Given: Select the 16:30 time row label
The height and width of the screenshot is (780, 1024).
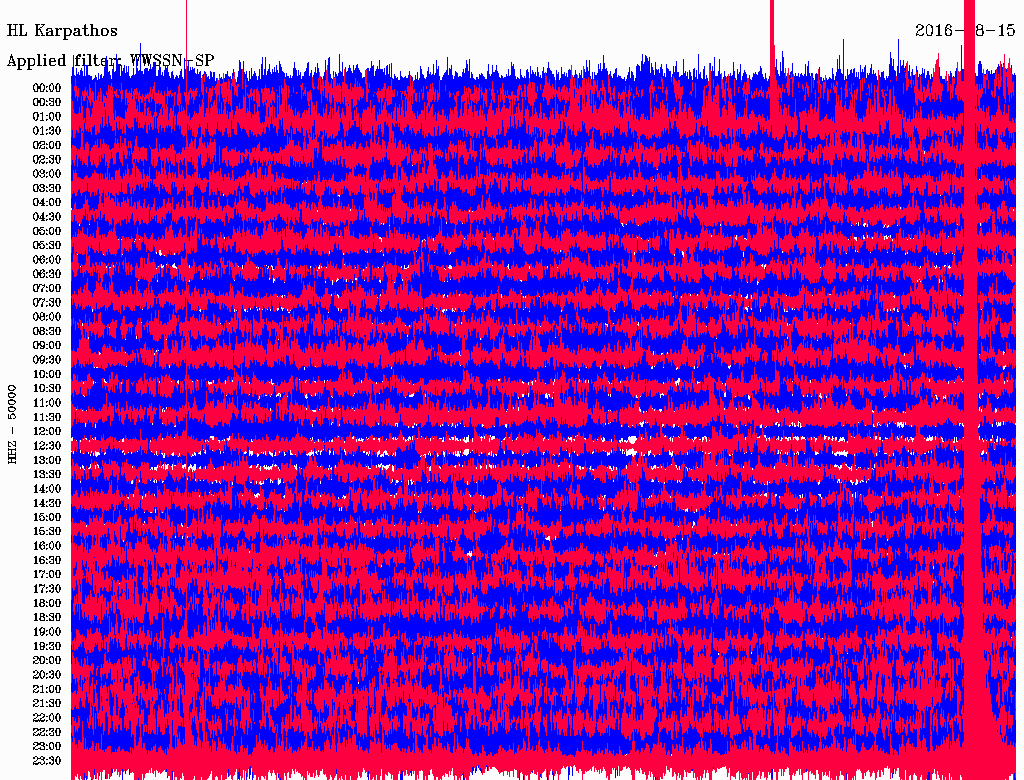Looking at the screenshot, I should (47, 561).
